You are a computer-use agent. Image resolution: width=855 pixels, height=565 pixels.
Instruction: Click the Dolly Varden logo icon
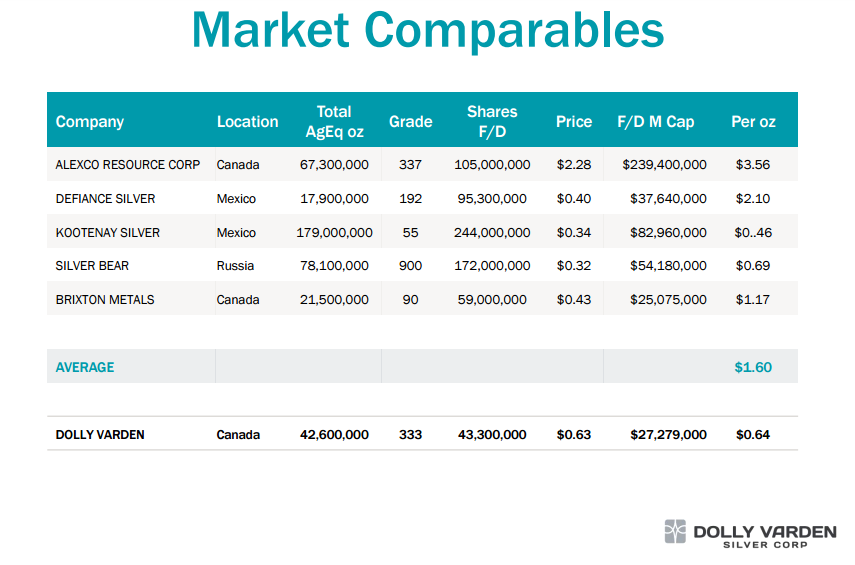click(x=675, y=531)
